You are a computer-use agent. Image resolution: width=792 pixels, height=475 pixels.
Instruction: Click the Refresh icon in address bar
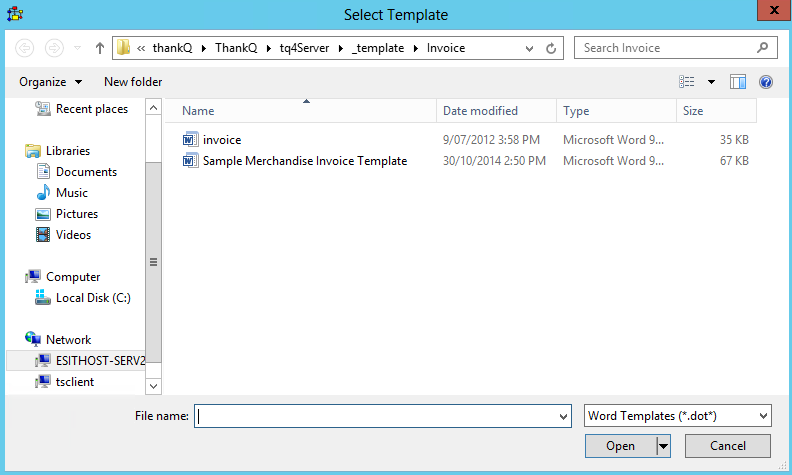(551, 48)
